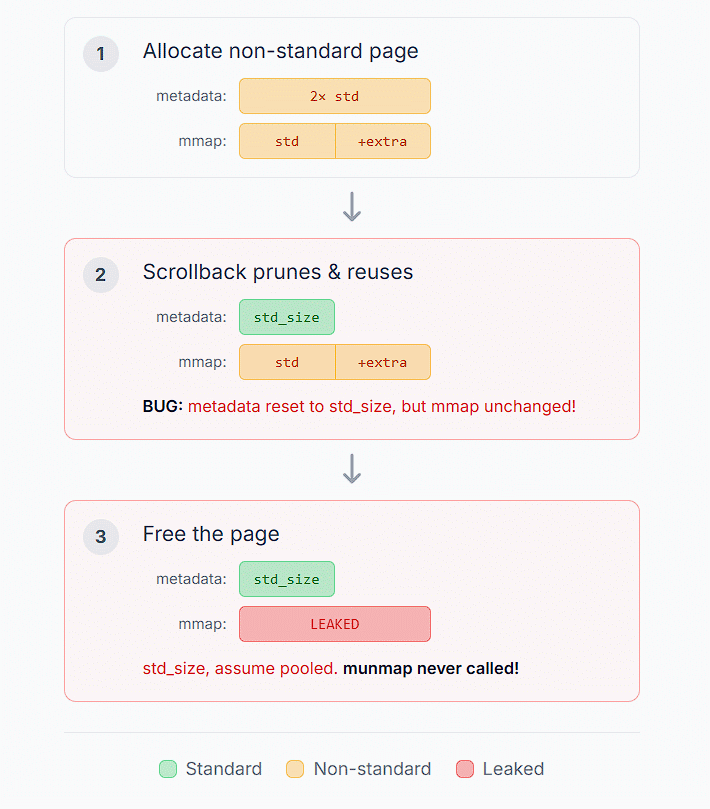Click the step 3 number badge
The height and width of the screenshot is (809, 710).
pyautogui.click(x=100, y=536)
